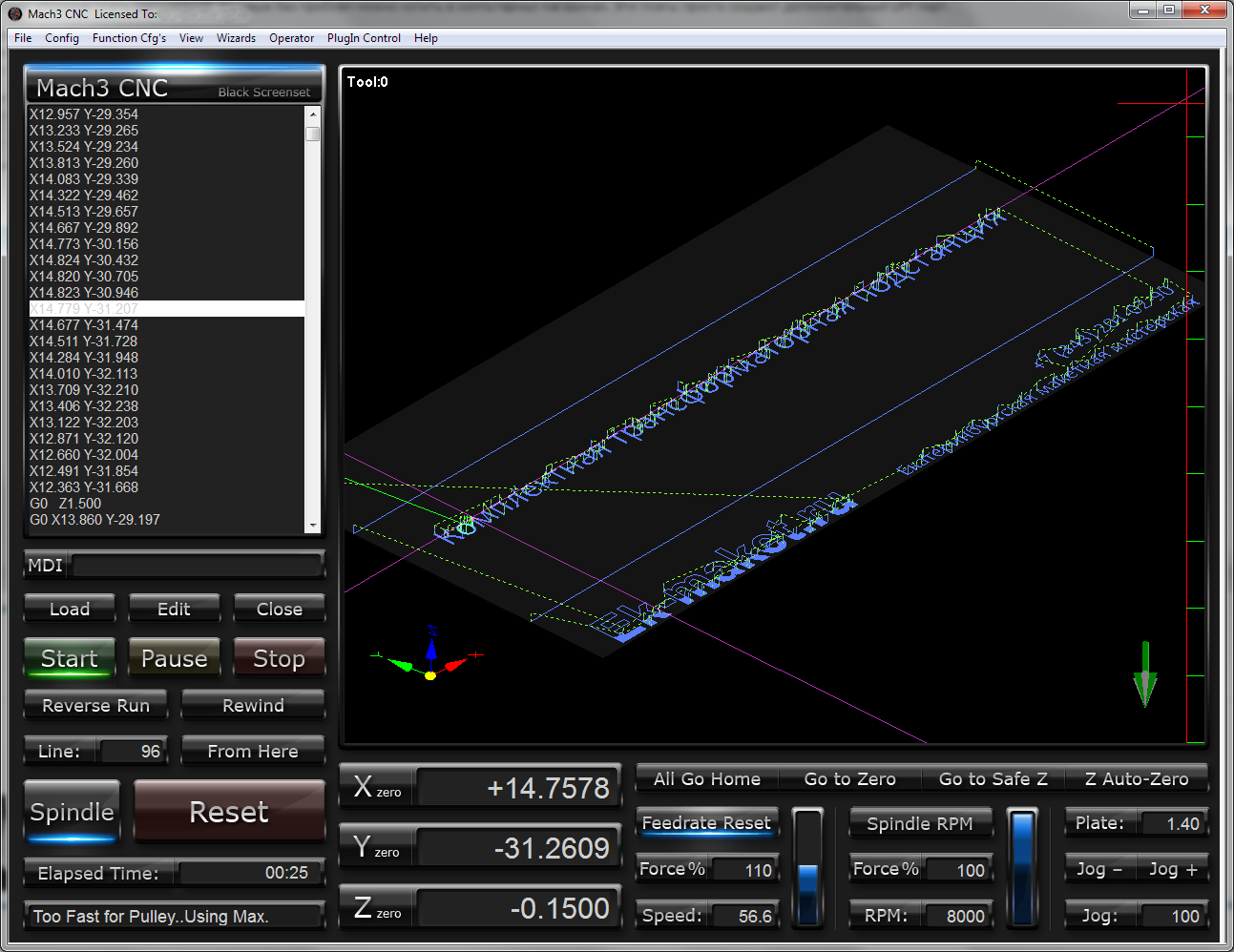Click All Go Home button
This screenshot has width=1234, height=952.
(707, 778)
